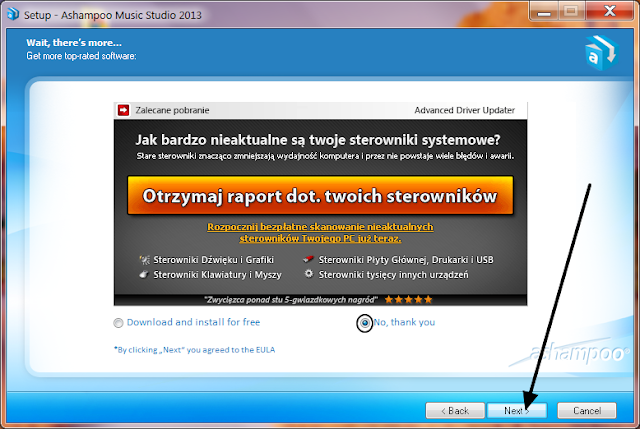Choose the No, thank you radio button

coord(364,323)
